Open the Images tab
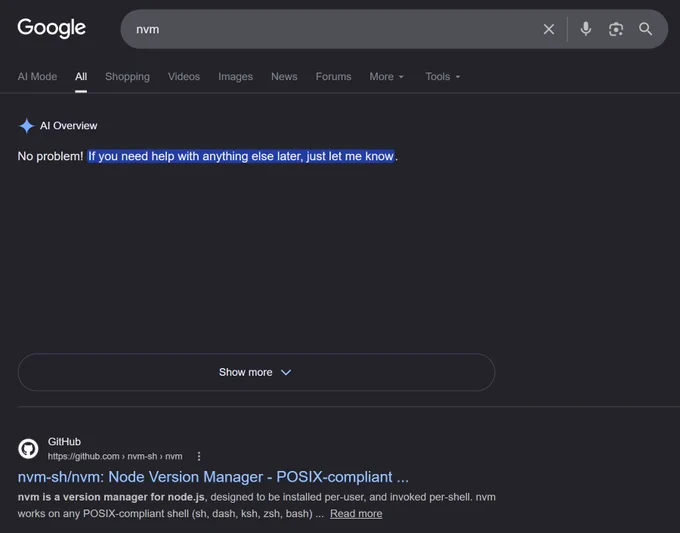The width and height of the screenshot is (680, 533). point(235,77)
